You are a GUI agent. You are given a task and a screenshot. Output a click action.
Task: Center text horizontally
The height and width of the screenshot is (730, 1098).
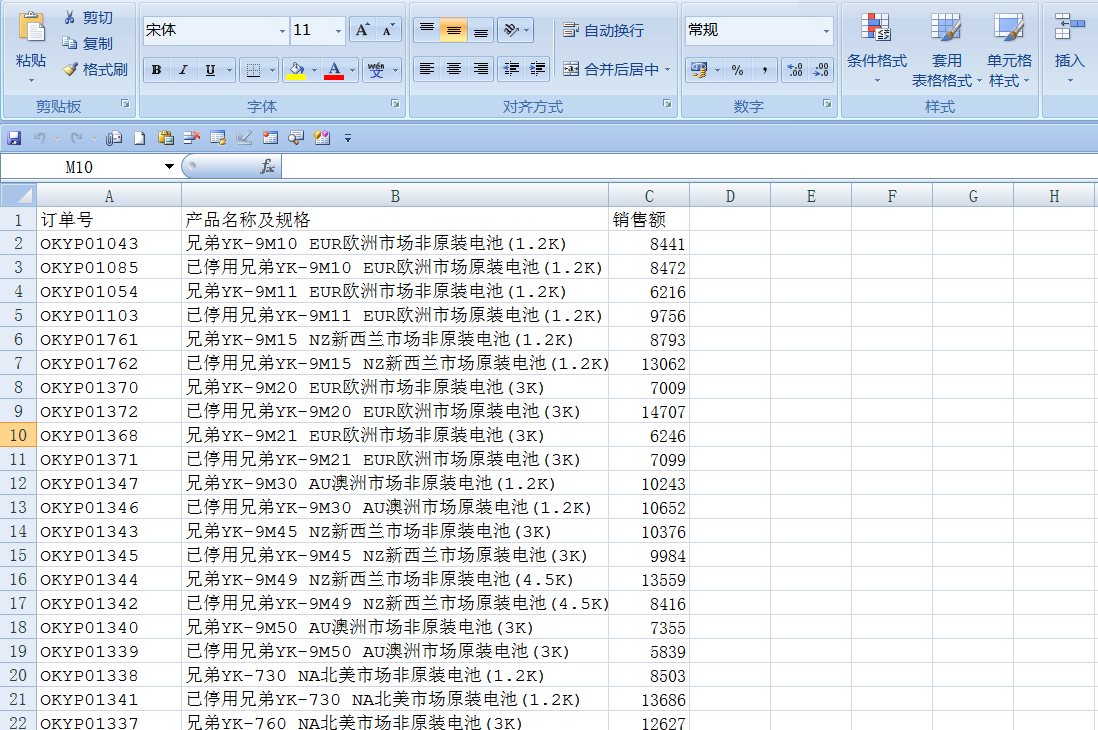click(x=453, y=69)
